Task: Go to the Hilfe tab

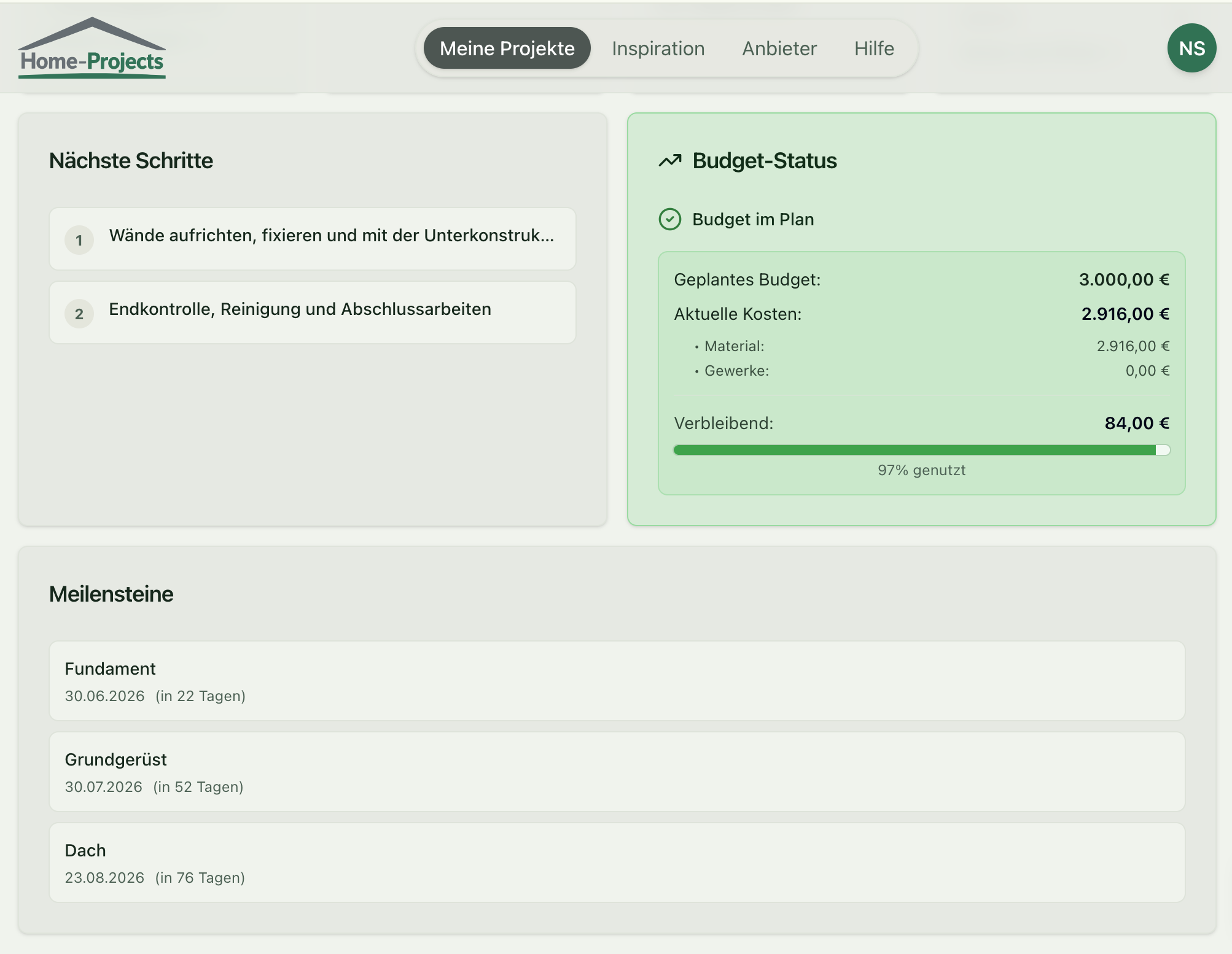Action: point(874,48)
